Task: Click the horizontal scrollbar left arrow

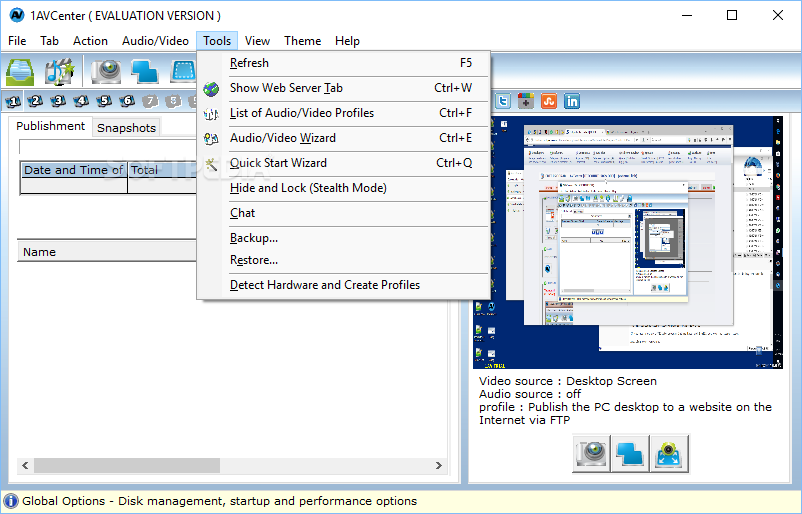Action: [x=25, y=465]
